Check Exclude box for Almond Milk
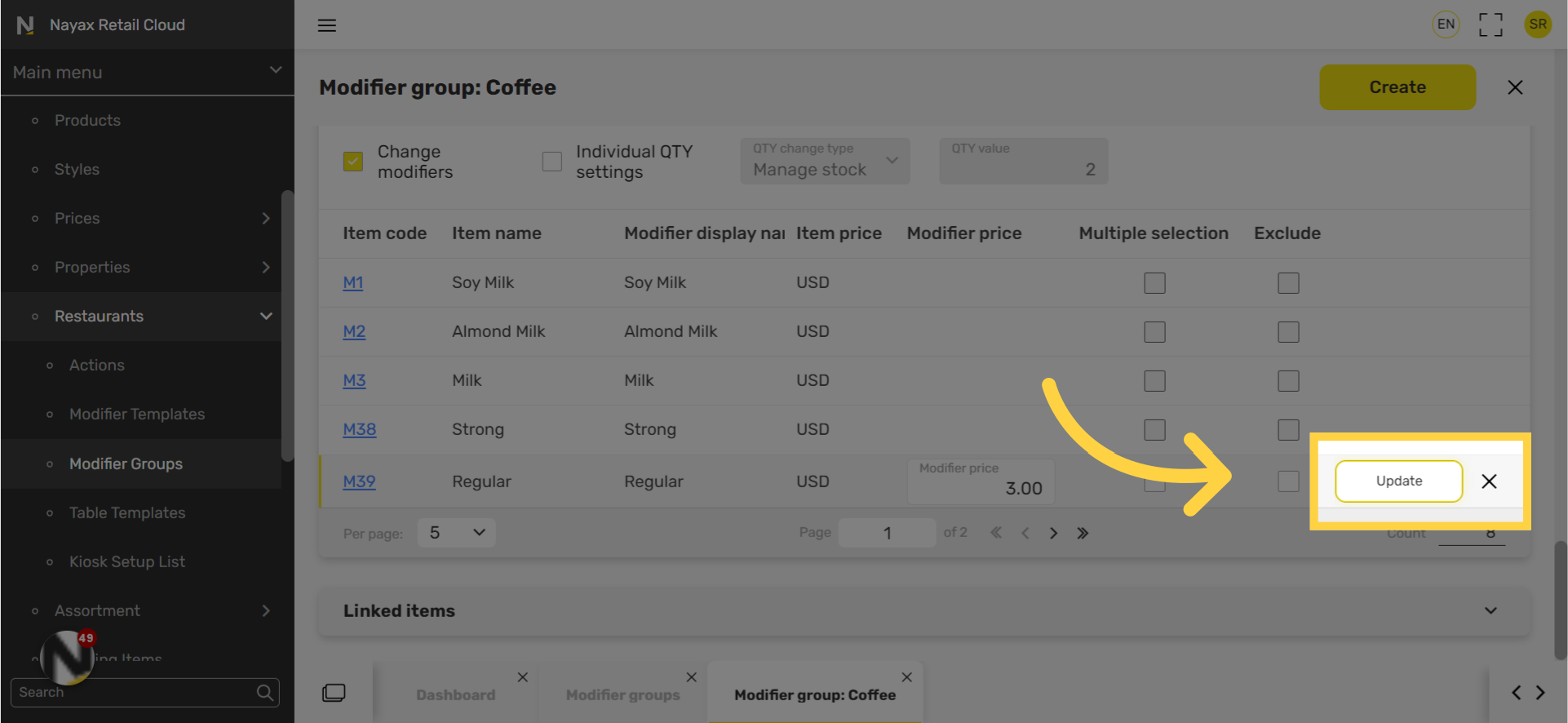The image size is (1568, 723). click(x=1288, y=332)
